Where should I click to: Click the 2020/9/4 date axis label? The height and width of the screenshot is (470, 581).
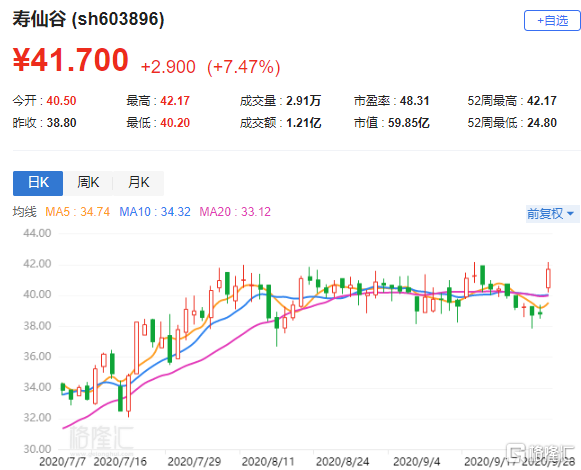[416, 462]
